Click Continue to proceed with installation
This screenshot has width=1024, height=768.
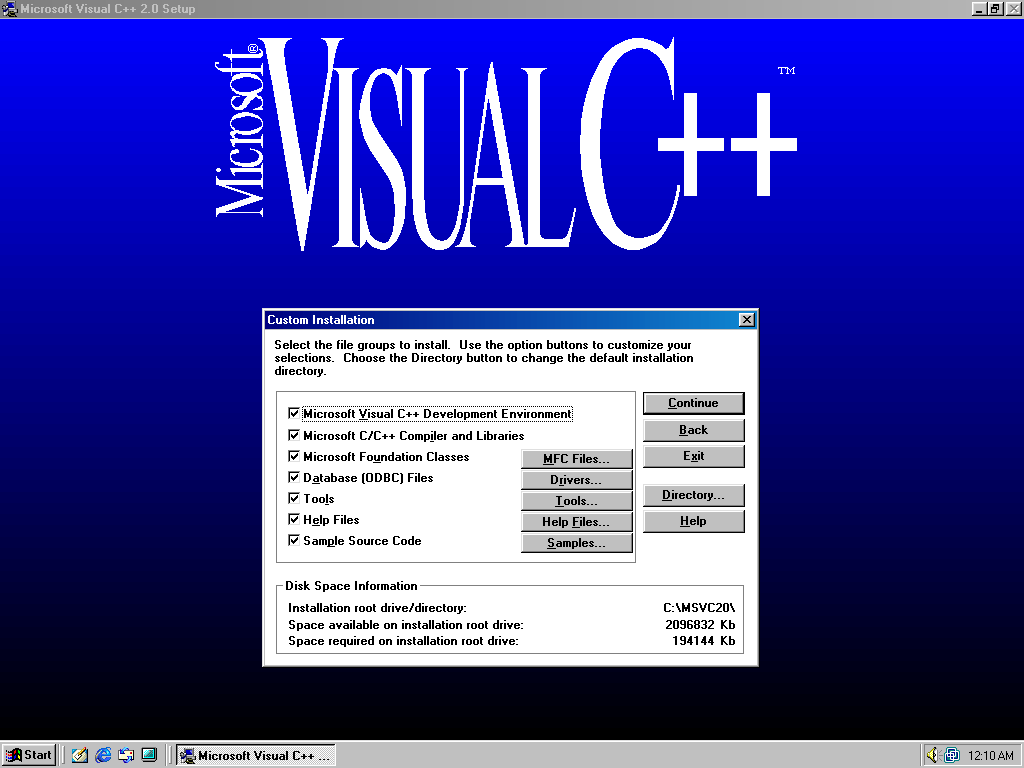tap(694, 403)
